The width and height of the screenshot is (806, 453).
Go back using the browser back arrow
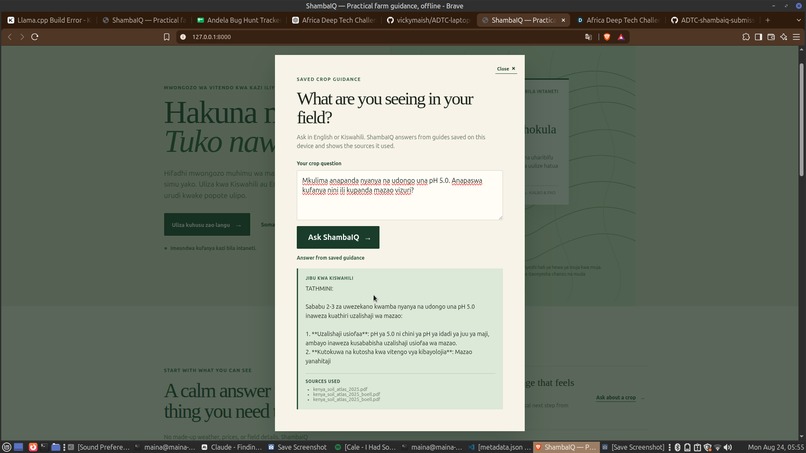coord(9,37)
